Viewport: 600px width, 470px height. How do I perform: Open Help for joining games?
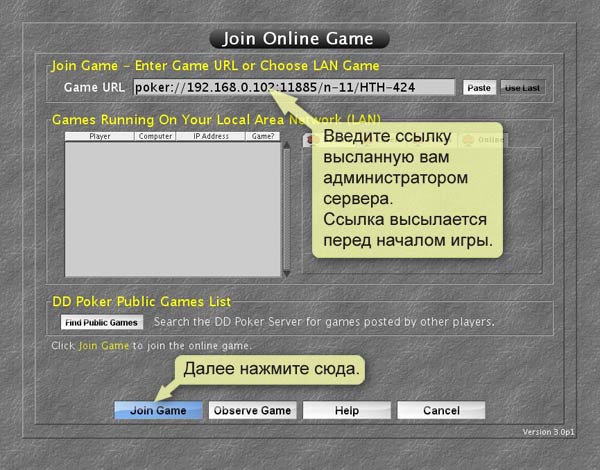pyautogui.click(x=346, y=410)
